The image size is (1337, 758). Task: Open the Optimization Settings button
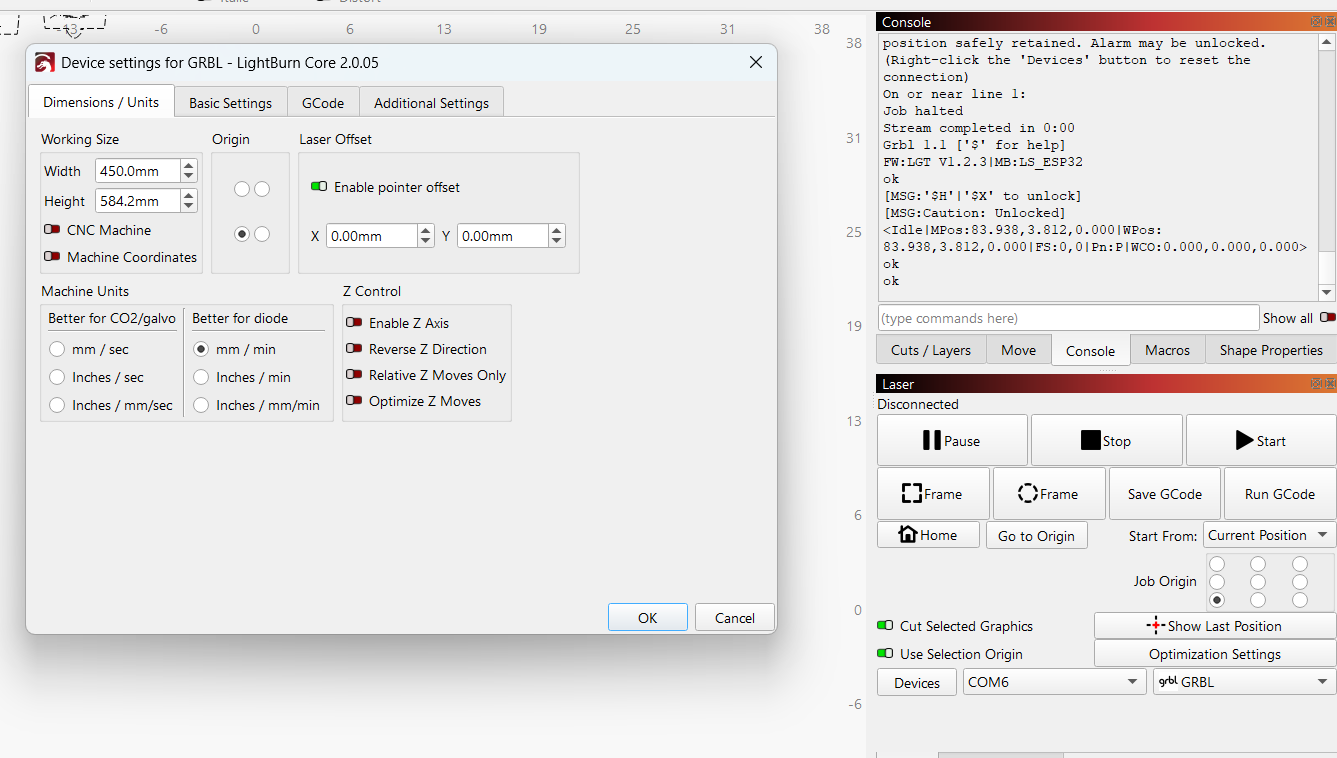(x=1214, y=654)
